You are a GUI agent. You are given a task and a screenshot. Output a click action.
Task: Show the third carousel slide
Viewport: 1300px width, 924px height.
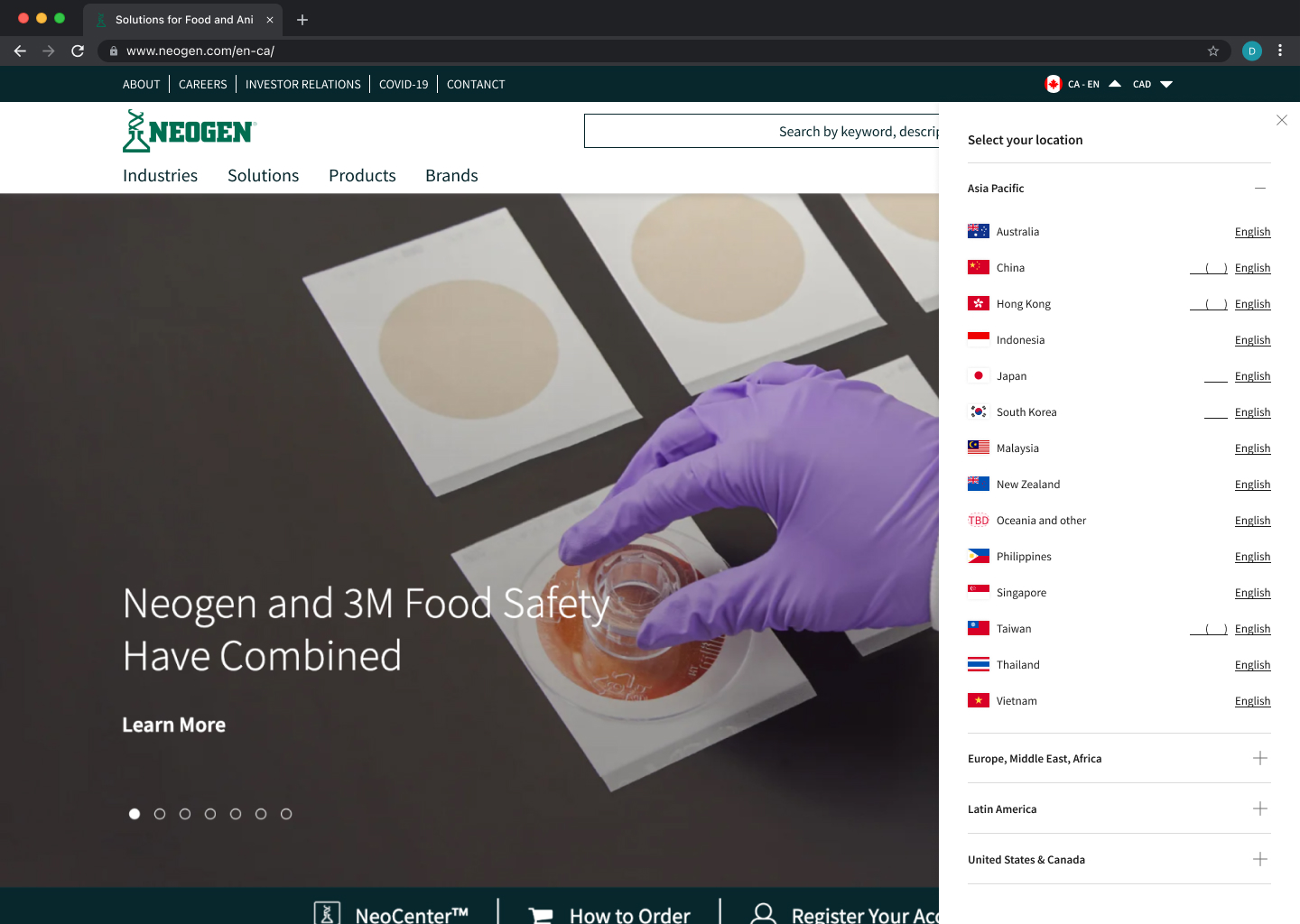185,814
